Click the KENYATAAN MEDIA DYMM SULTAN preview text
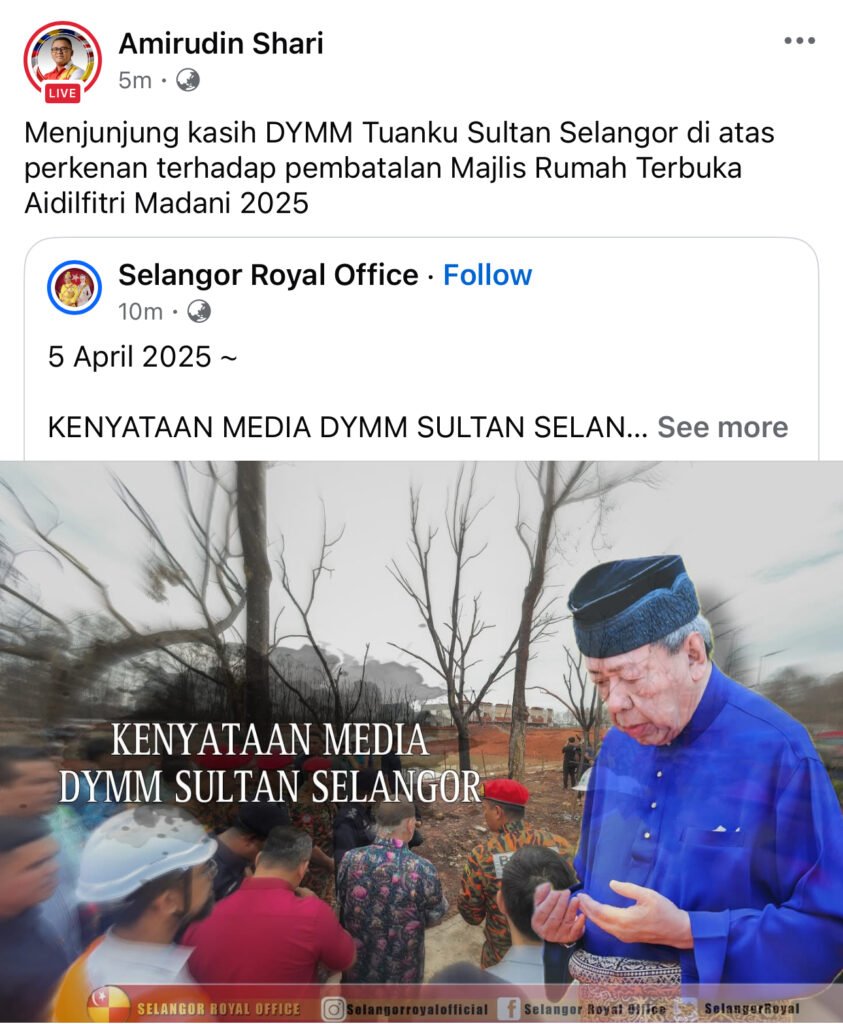The width and height of the screenshot is (843, 1024). (x=347, y=427)
